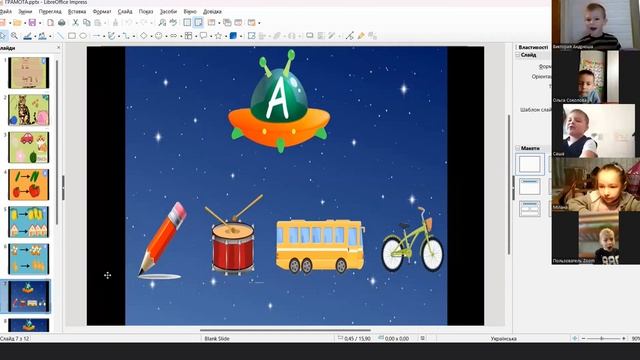The image size is (640, 360).
Task: Select the Diamond basic shapes tool
Action: (143, 36)
